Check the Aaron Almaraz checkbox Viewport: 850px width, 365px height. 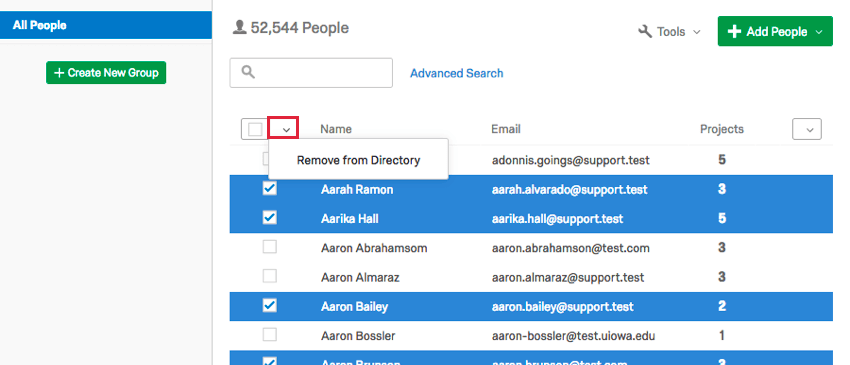pos(269,276)
